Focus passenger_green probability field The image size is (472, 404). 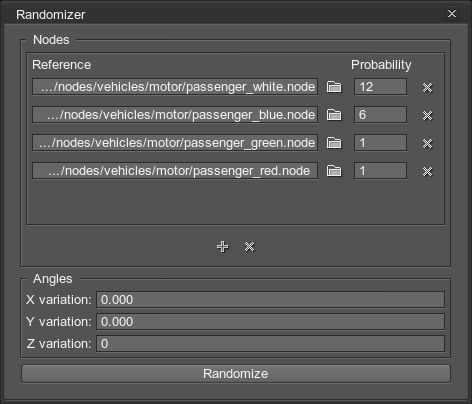coord(380,143)
